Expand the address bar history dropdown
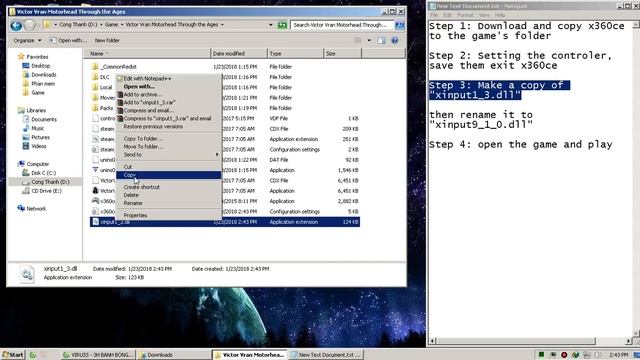The width and height of the screenshot is (640, 360). [271, 25]
